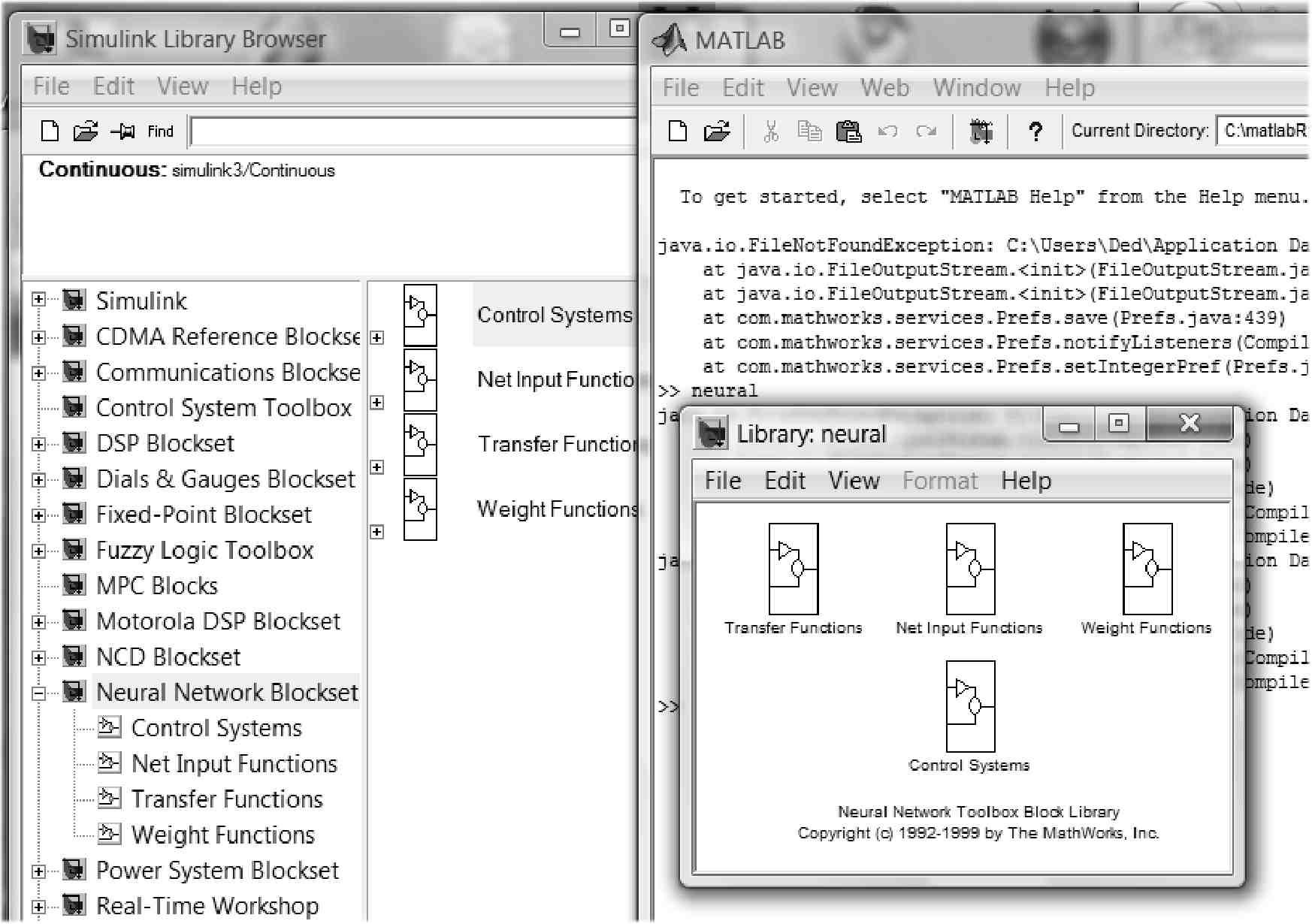Image resolution: width=1312 pixels, height=924 pixels.
Task: Open Web menu in MATLAB window
Action: [x=885, y=88]
